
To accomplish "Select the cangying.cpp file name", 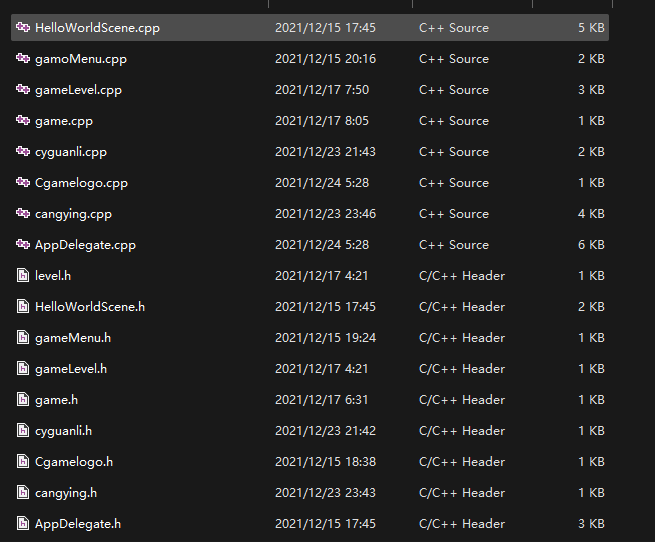I will (73, 214).
